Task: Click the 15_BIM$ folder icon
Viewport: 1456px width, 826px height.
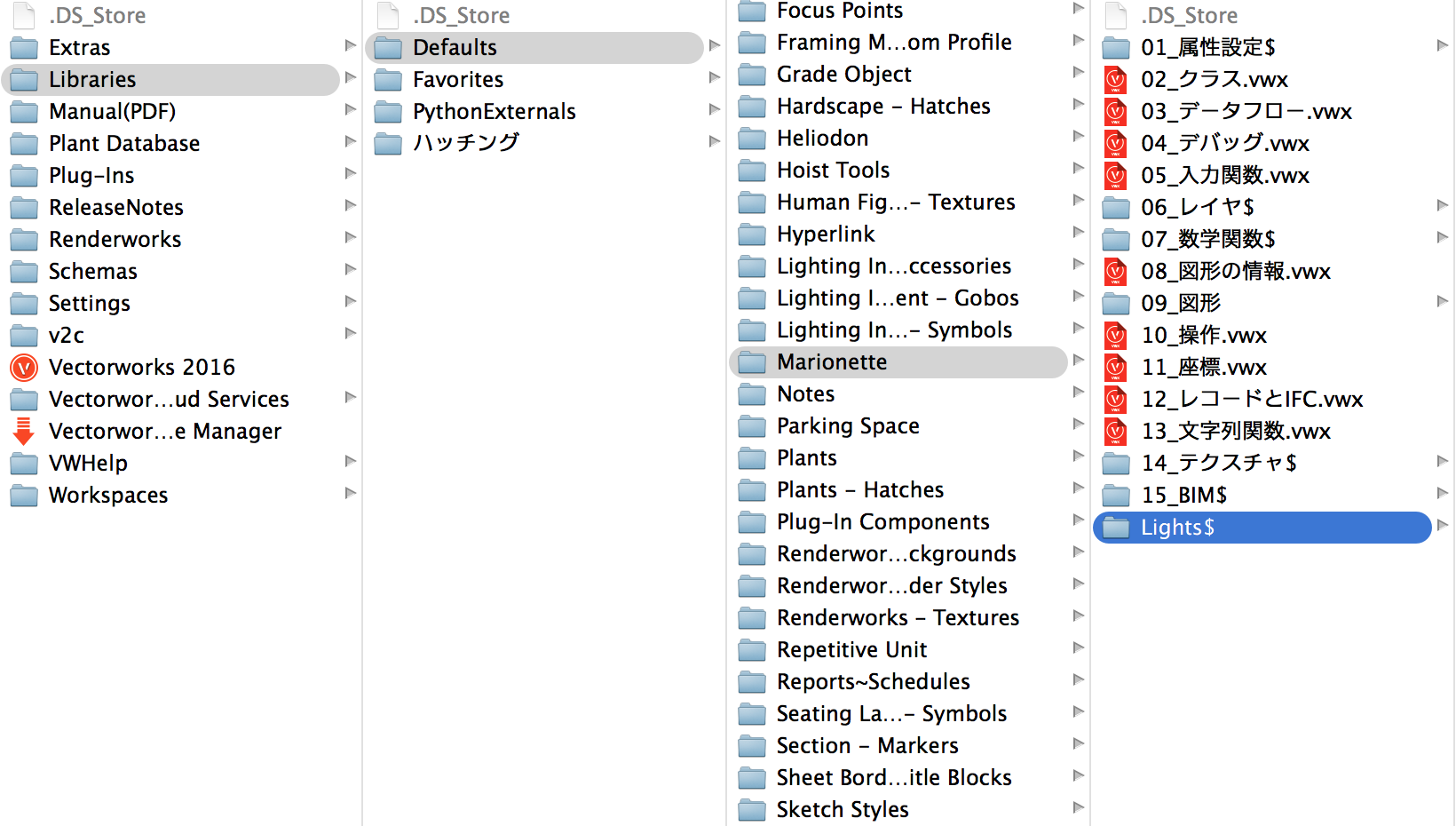Action: (x=1116, y=496)
